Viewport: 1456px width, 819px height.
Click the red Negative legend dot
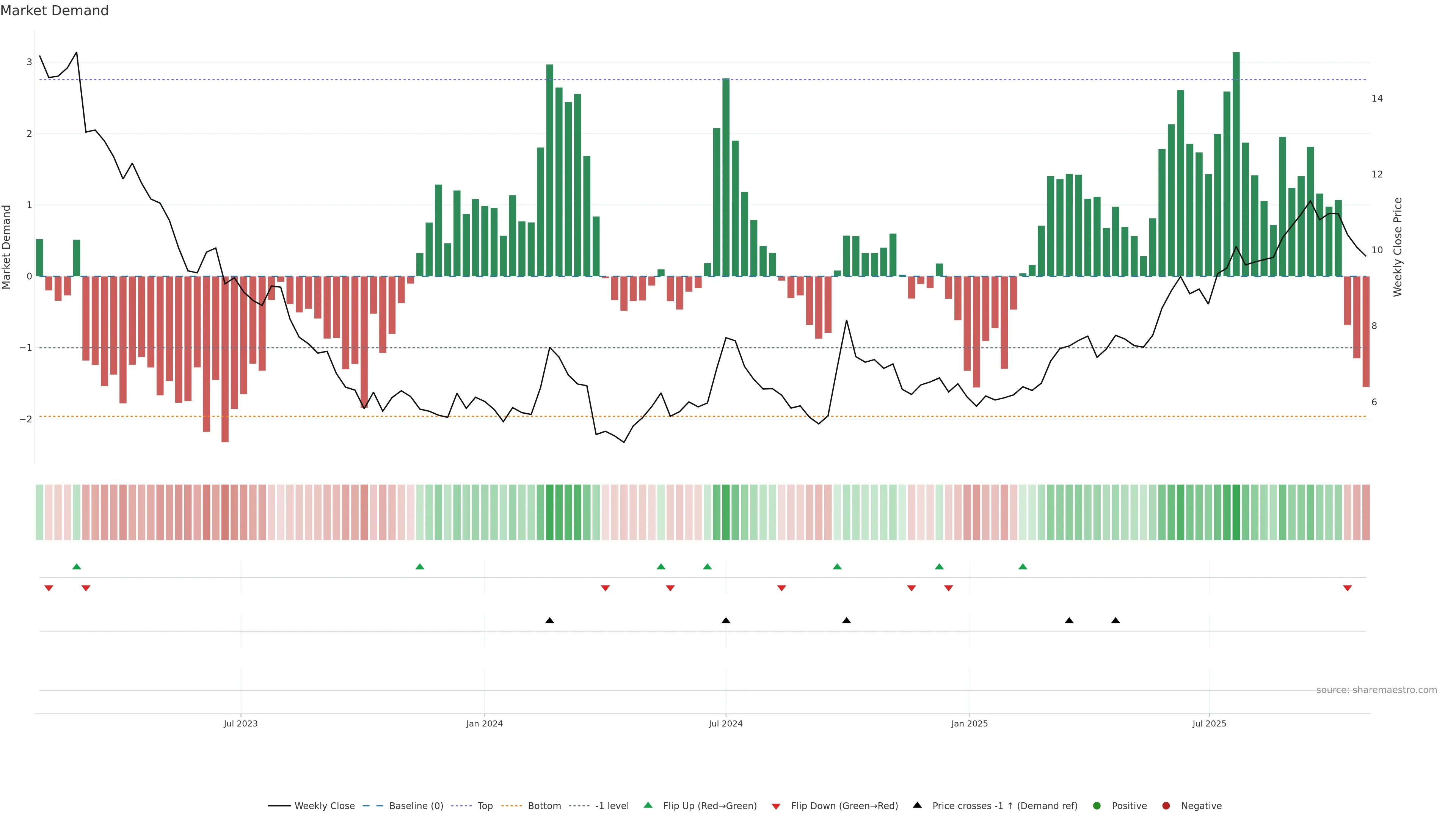coord(1166,806)
